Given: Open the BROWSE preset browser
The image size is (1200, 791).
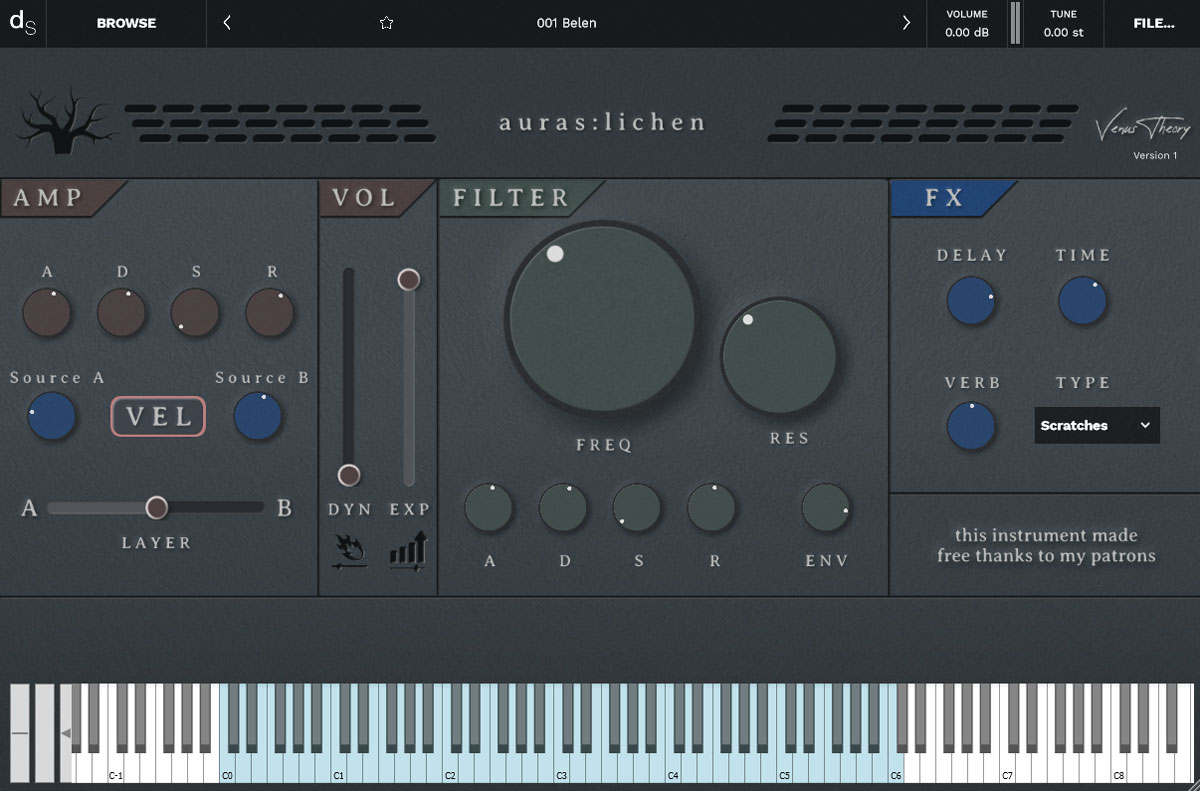Looking at the screenshot, I should tap(126, 23).
